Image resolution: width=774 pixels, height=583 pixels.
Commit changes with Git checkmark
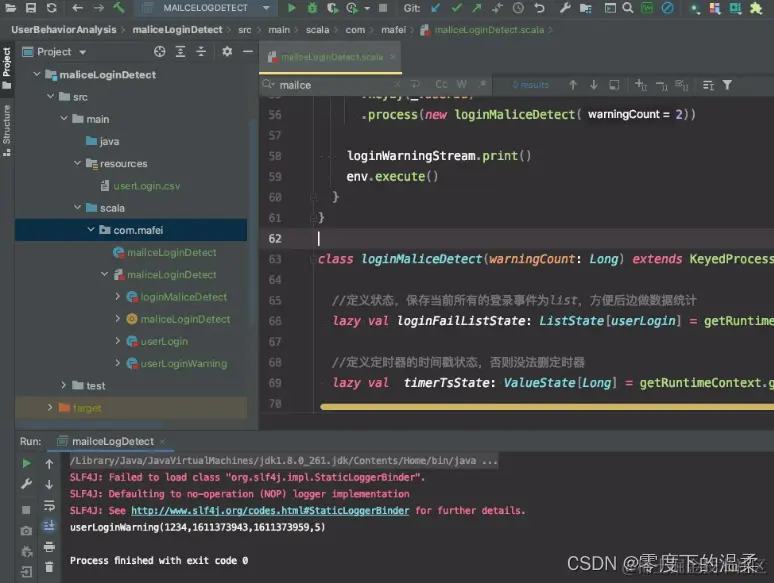[457, 7]
